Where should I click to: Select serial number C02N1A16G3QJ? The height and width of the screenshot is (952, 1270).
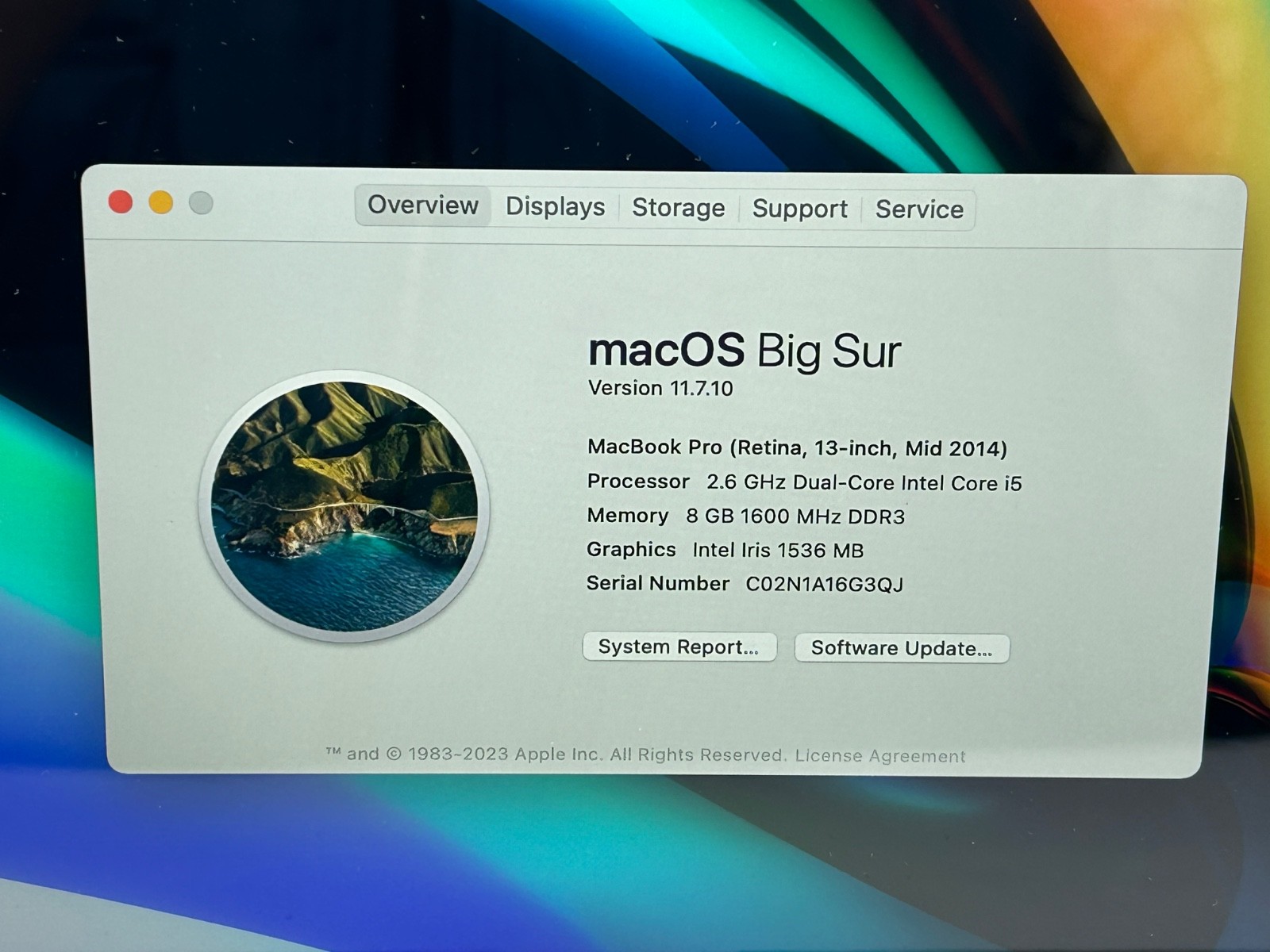(825, 585)
